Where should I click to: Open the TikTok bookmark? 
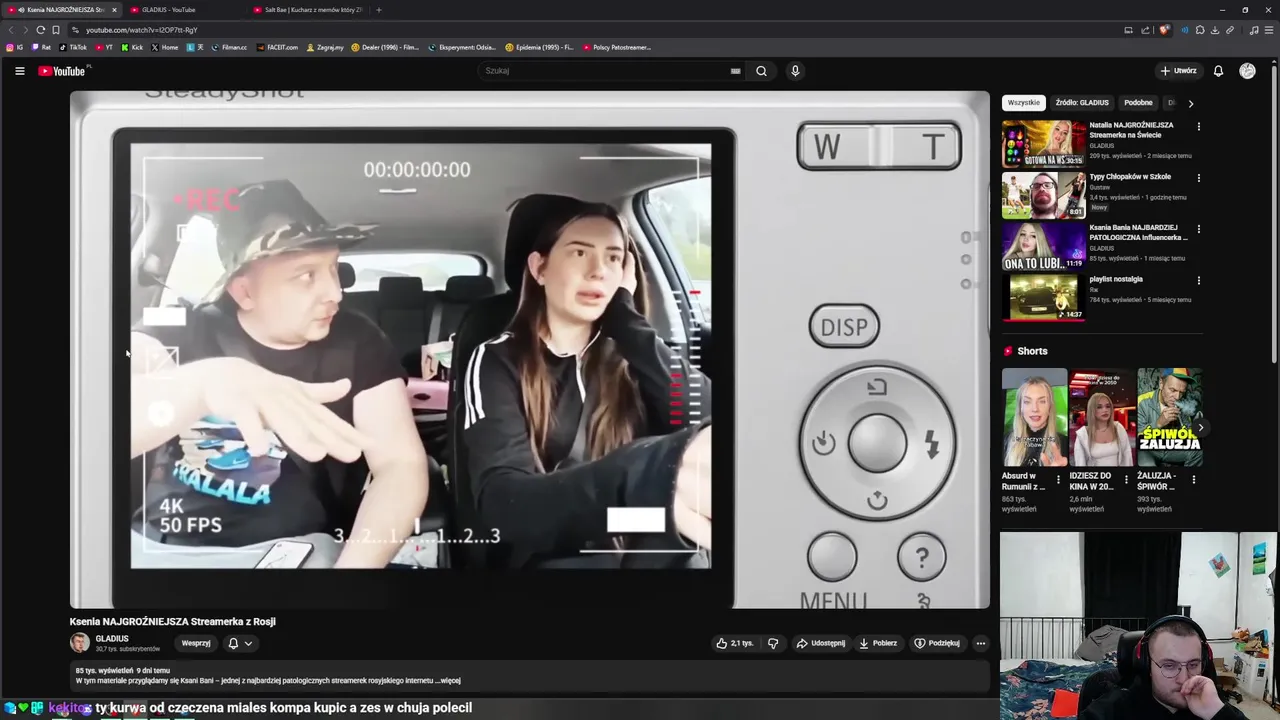[73, 47]
